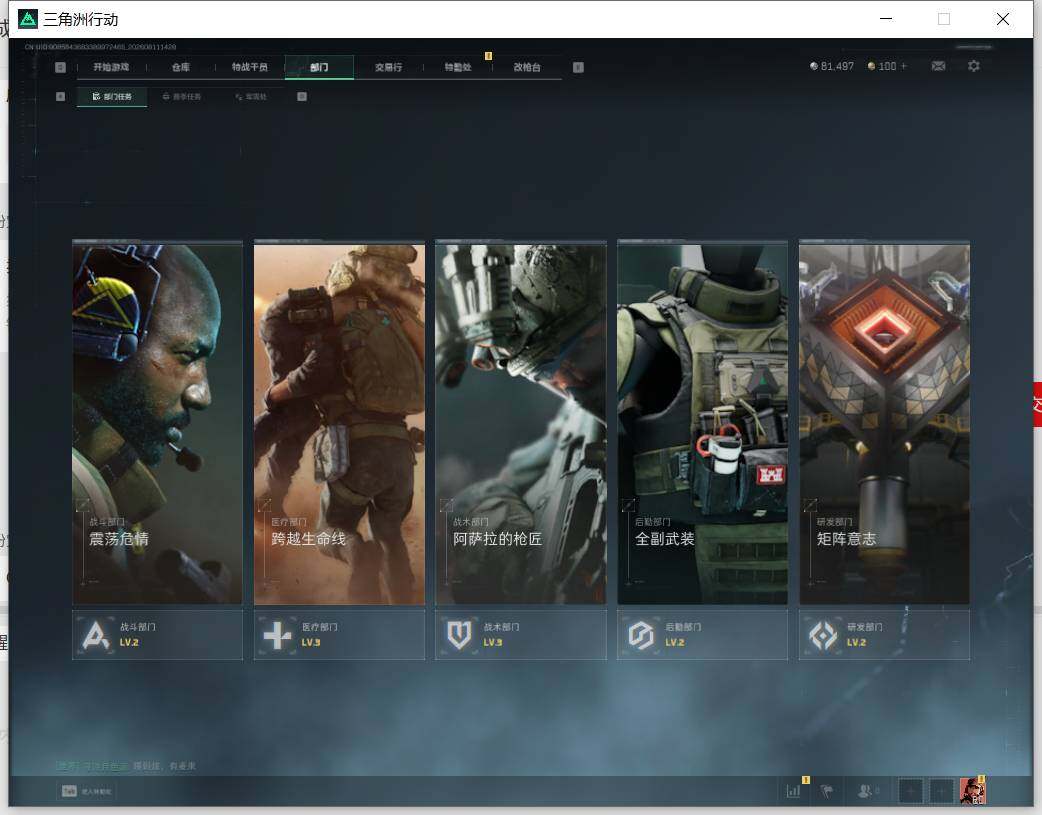Click expand icon on 阿萨拉的枪匠 card

tap(447, 505)
